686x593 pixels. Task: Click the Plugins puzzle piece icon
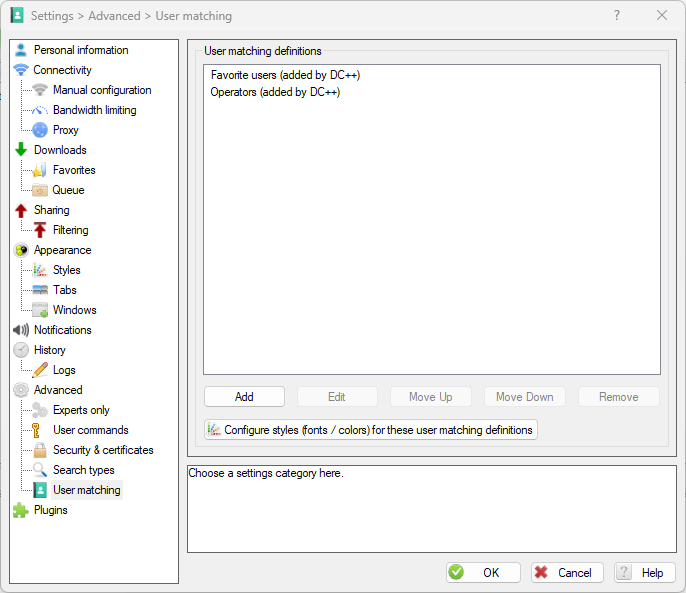[21, 510]
